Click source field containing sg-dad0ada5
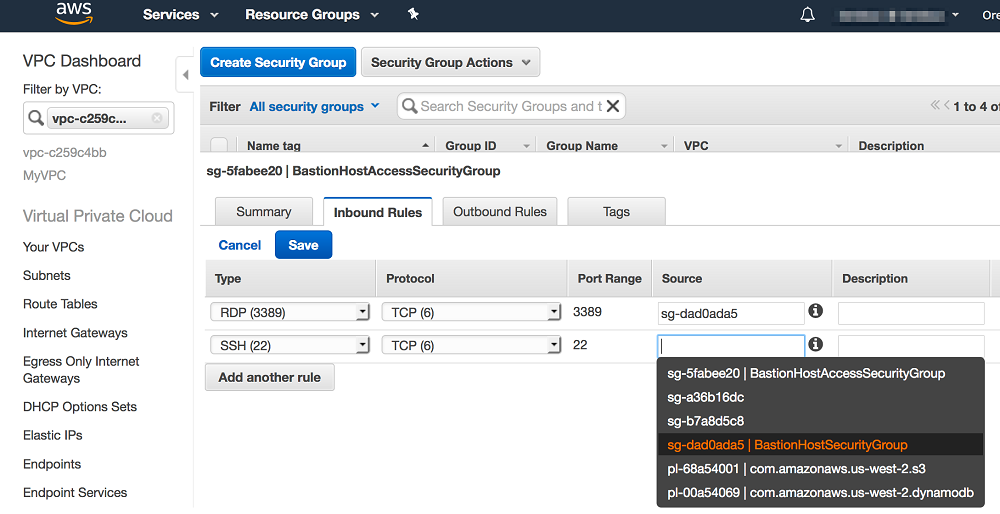 coord(731,313)
